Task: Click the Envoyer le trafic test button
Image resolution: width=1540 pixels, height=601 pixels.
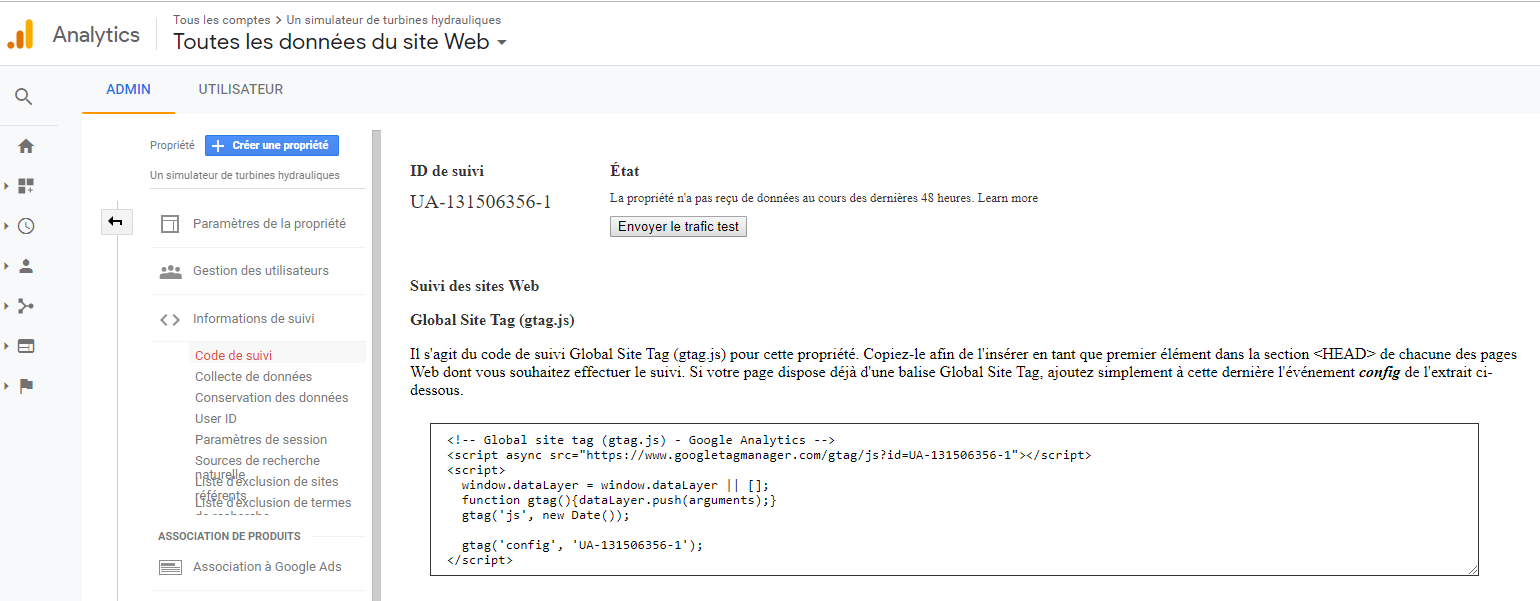Action: (678, 227)
